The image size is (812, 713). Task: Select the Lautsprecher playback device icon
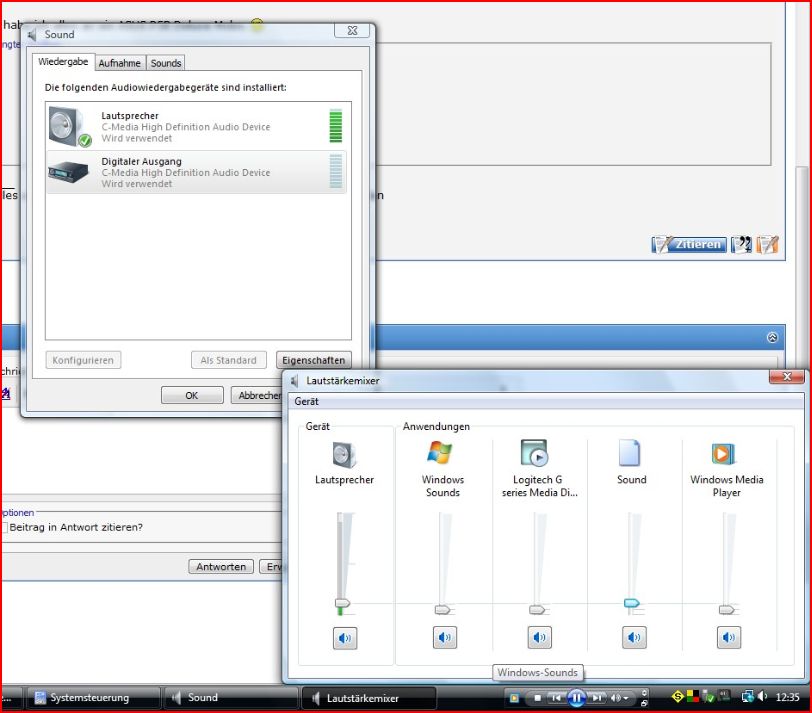tap(69, 127)
